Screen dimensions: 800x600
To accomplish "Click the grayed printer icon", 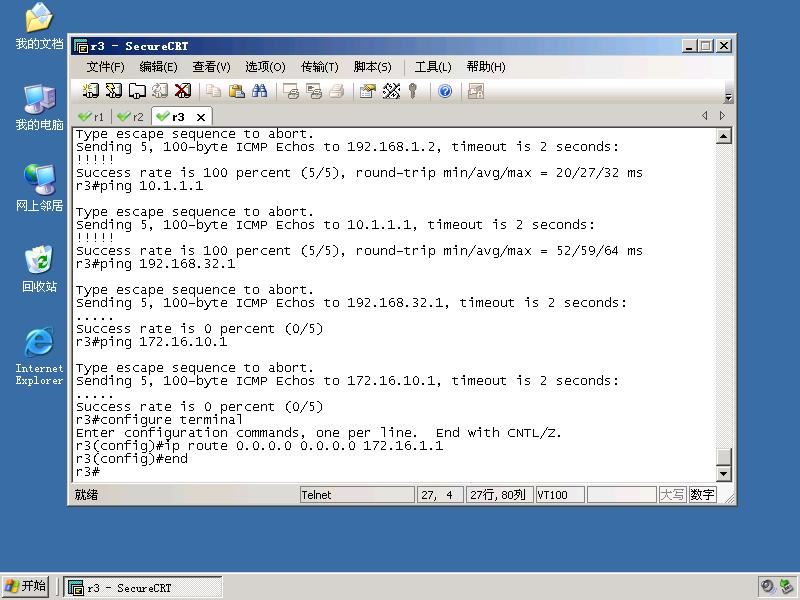I will tap(337, 91).
